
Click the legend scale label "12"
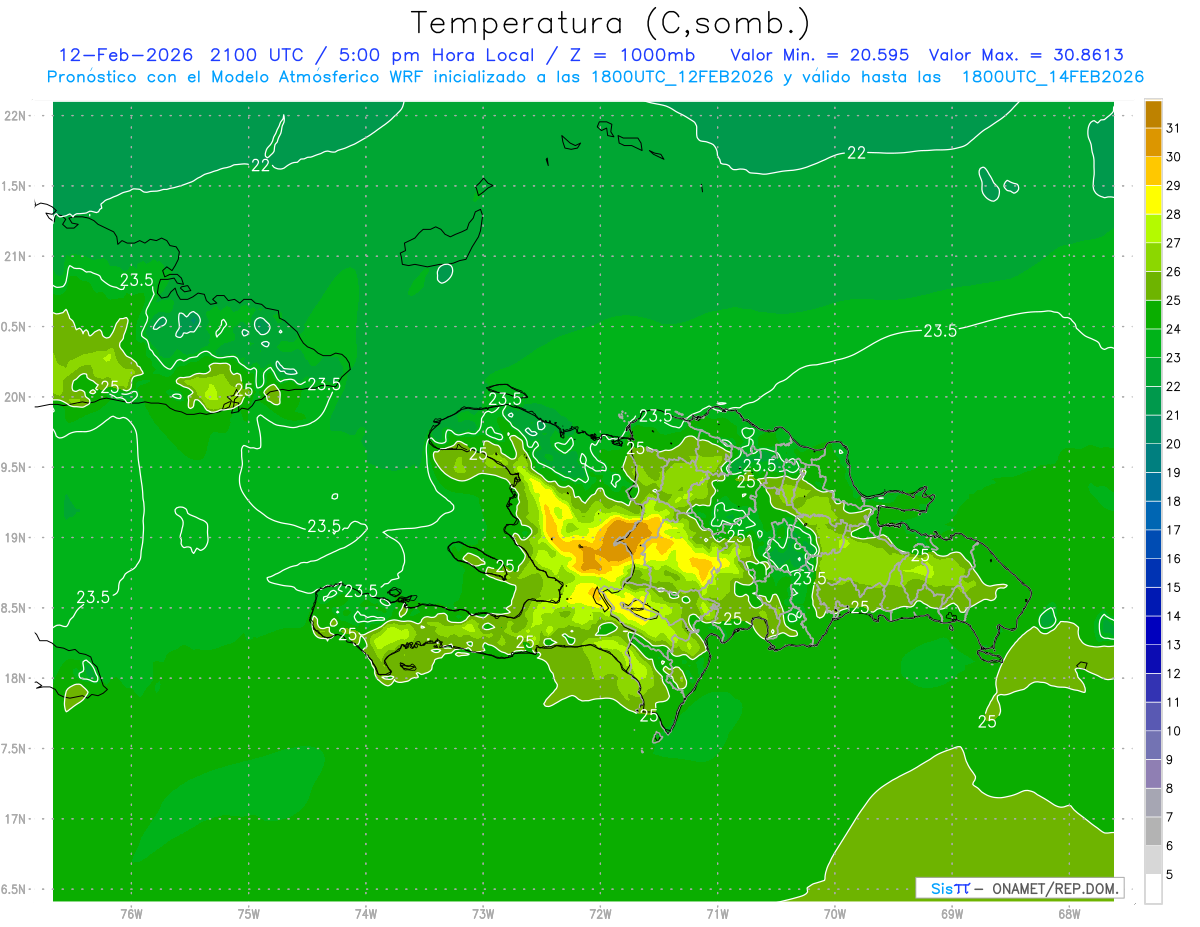1174,674
